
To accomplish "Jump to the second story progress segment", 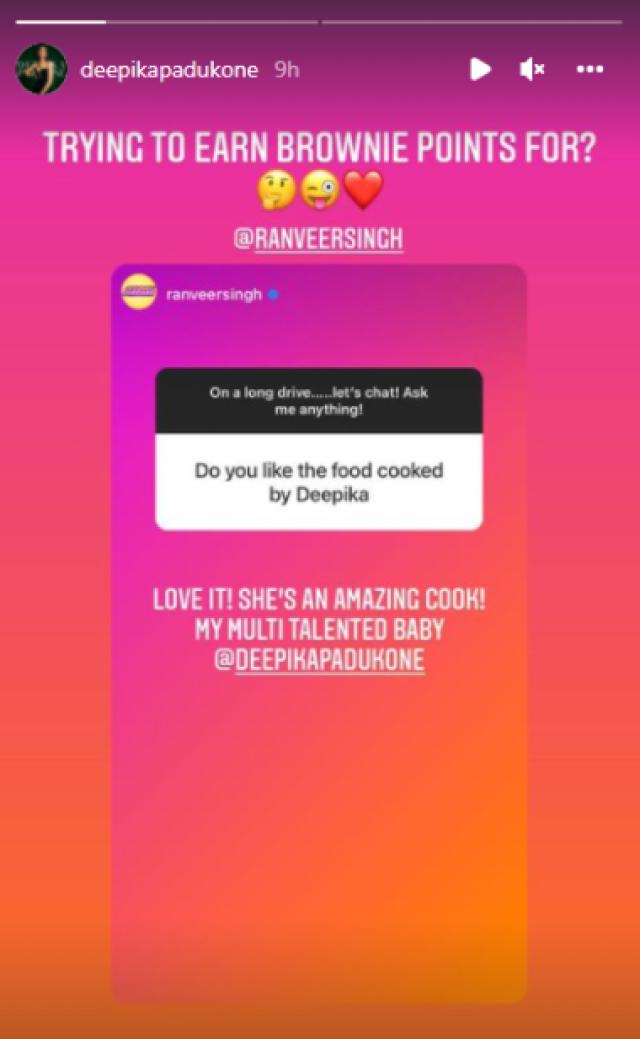I will click(x=472, y=22).
